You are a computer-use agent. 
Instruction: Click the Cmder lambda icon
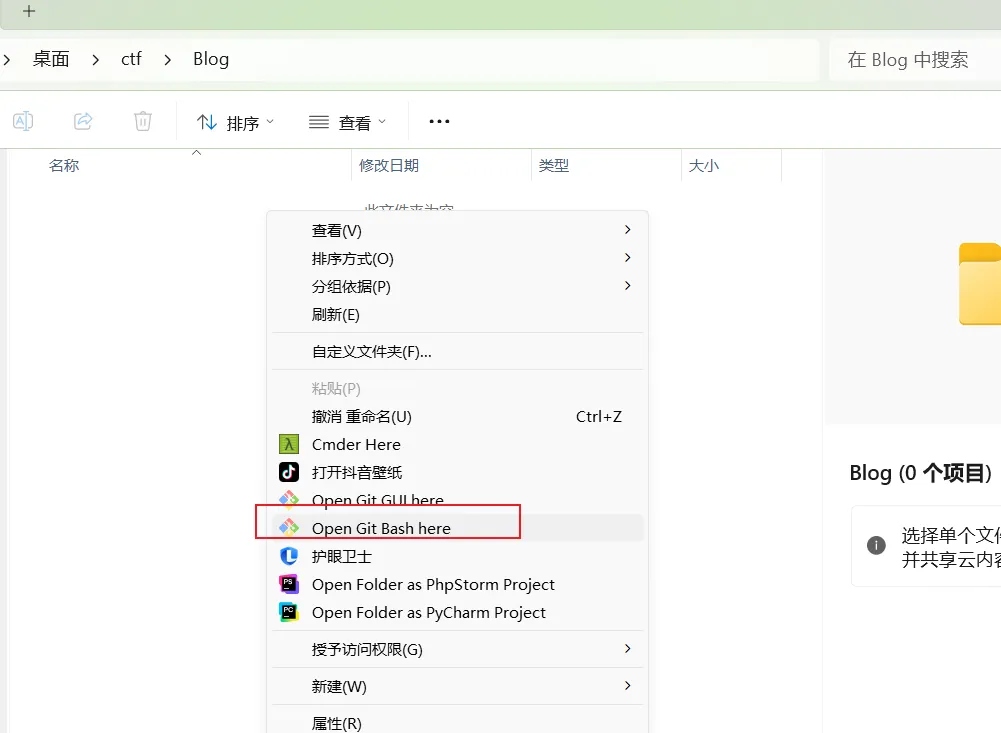(x=289, y=444)
